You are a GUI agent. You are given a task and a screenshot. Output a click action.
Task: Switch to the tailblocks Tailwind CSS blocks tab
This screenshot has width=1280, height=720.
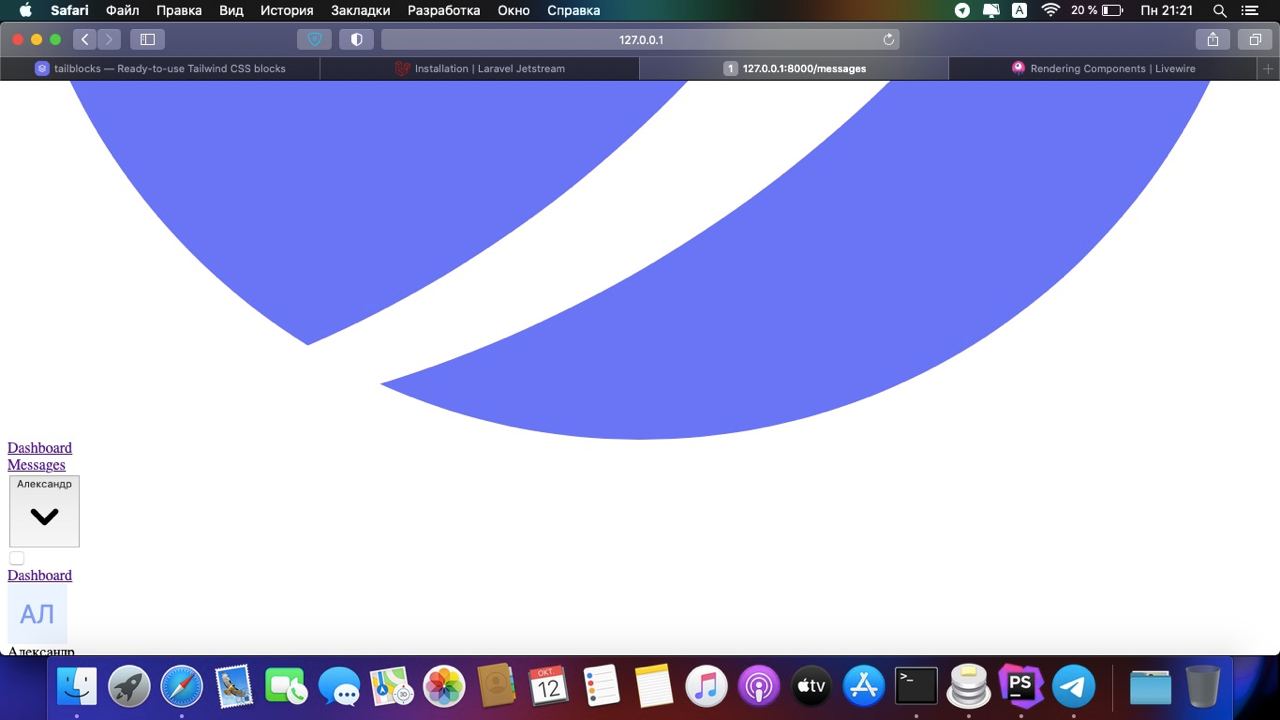point(160,68)
